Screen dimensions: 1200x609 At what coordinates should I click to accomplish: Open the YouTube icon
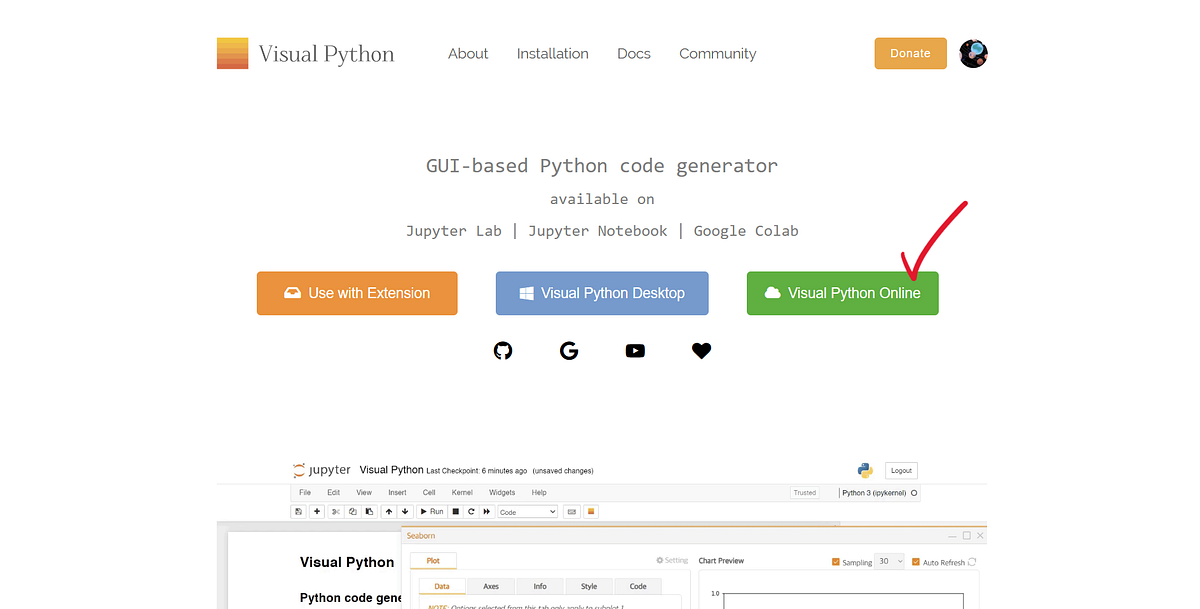tap(635, 351)
